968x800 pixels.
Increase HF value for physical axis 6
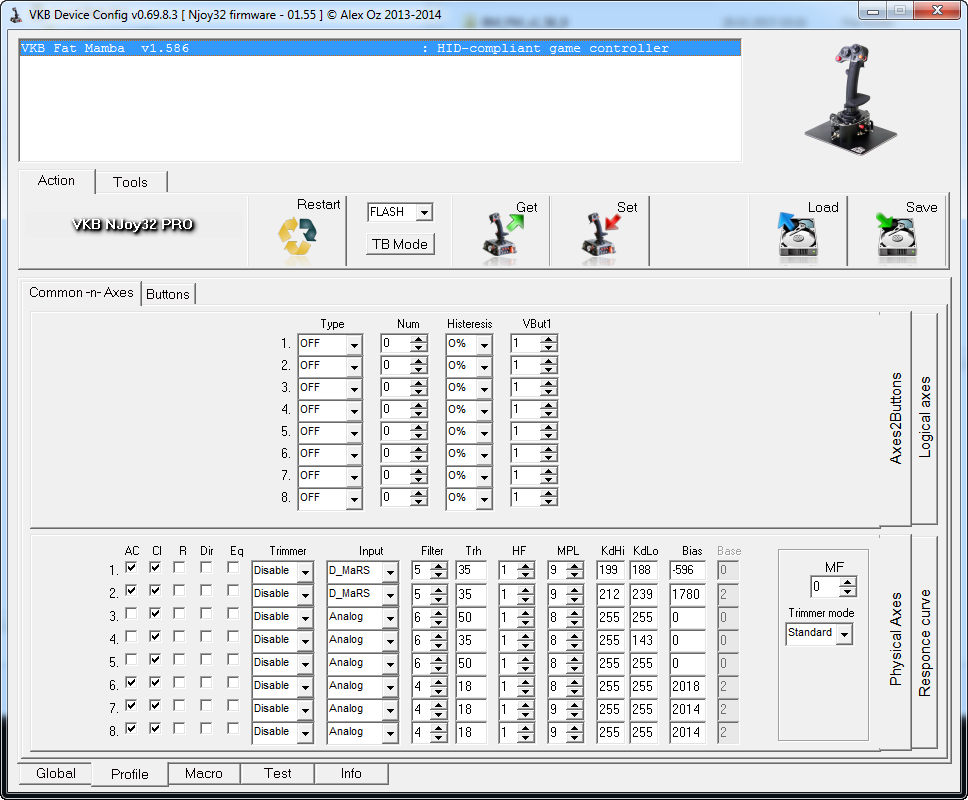(525, 681)
